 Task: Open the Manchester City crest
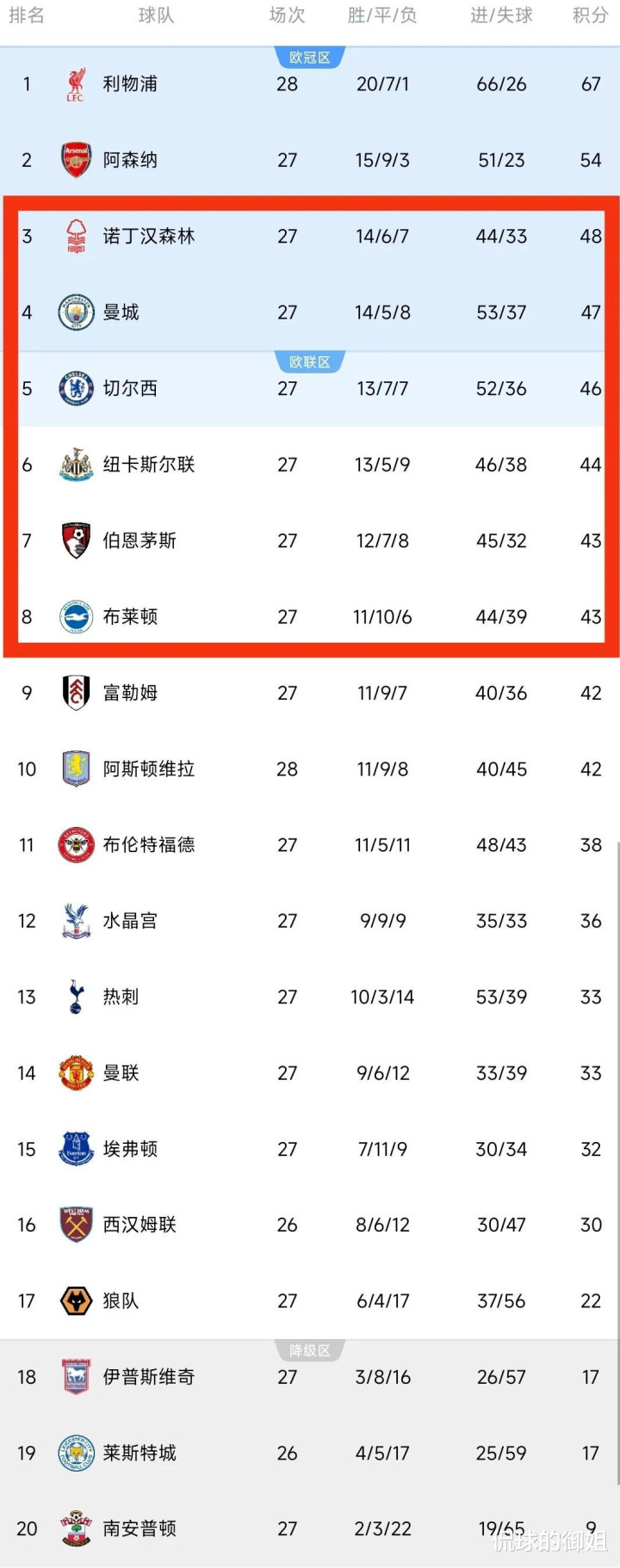click(x=76, y=312)
